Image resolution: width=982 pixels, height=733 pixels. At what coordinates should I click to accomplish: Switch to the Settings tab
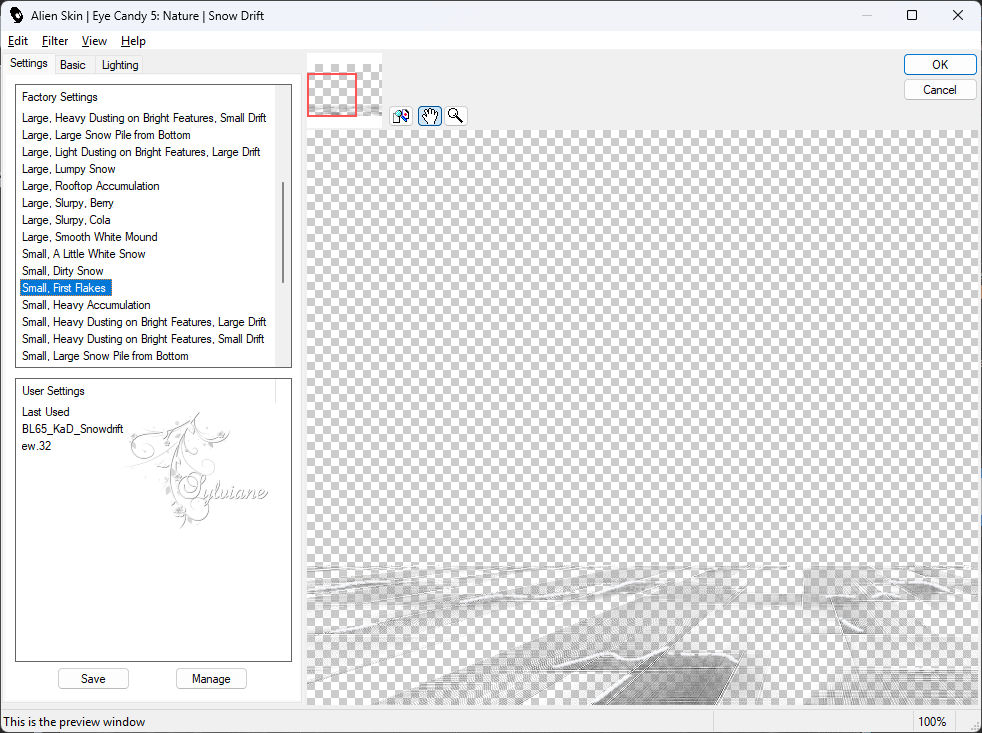(x=29, y=63)
